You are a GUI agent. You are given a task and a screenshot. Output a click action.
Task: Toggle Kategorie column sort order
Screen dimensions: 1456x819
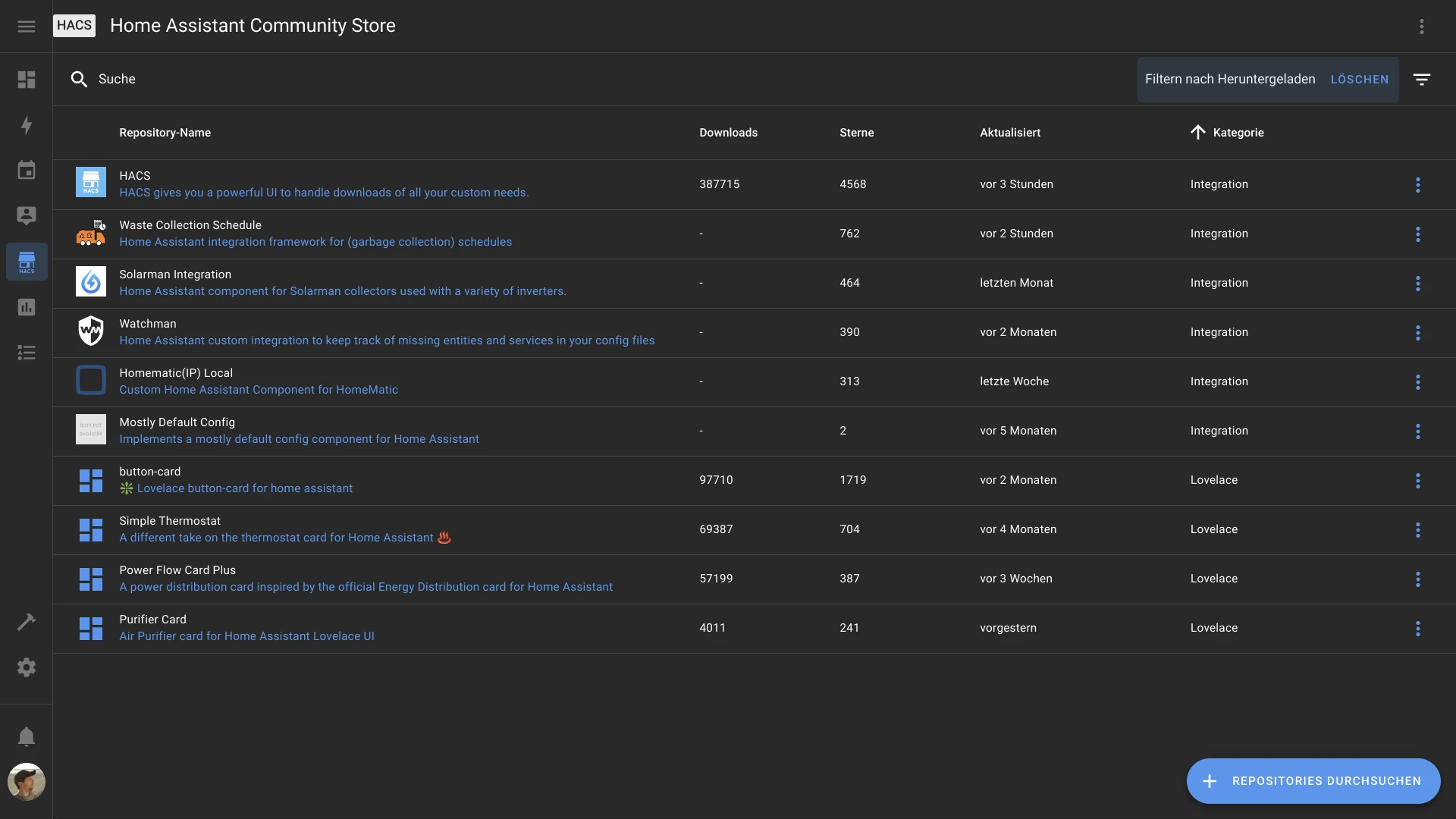[1227, 133]
